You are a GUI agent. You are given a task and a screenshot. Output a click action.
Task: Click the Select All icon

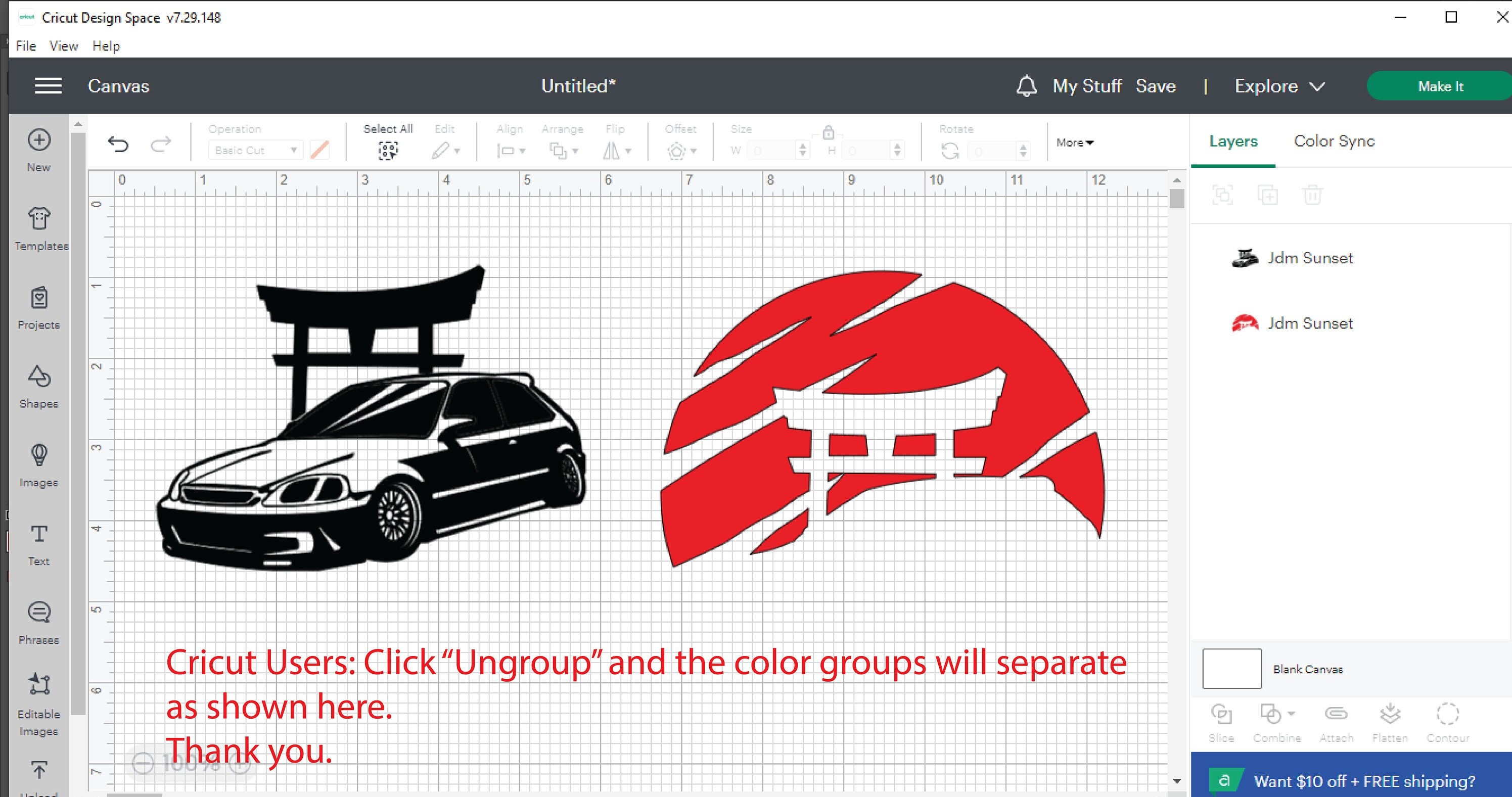click(x=388, y=151)
